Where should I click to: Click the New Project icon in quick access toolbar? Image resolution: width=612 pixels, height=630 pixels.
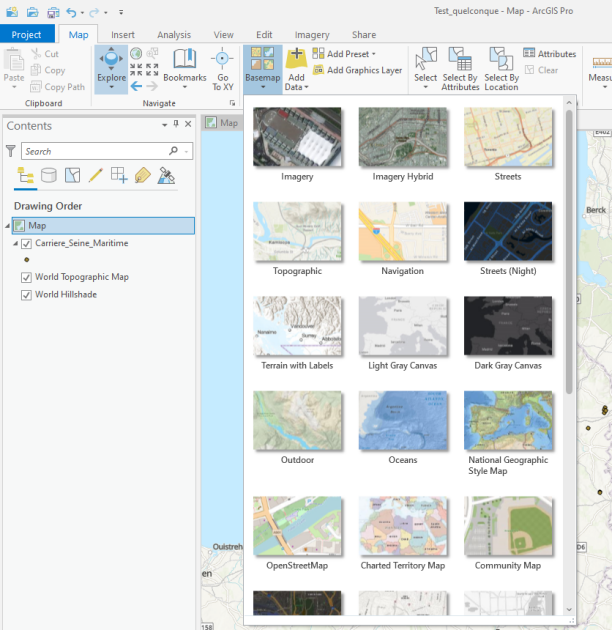[12, 12]
